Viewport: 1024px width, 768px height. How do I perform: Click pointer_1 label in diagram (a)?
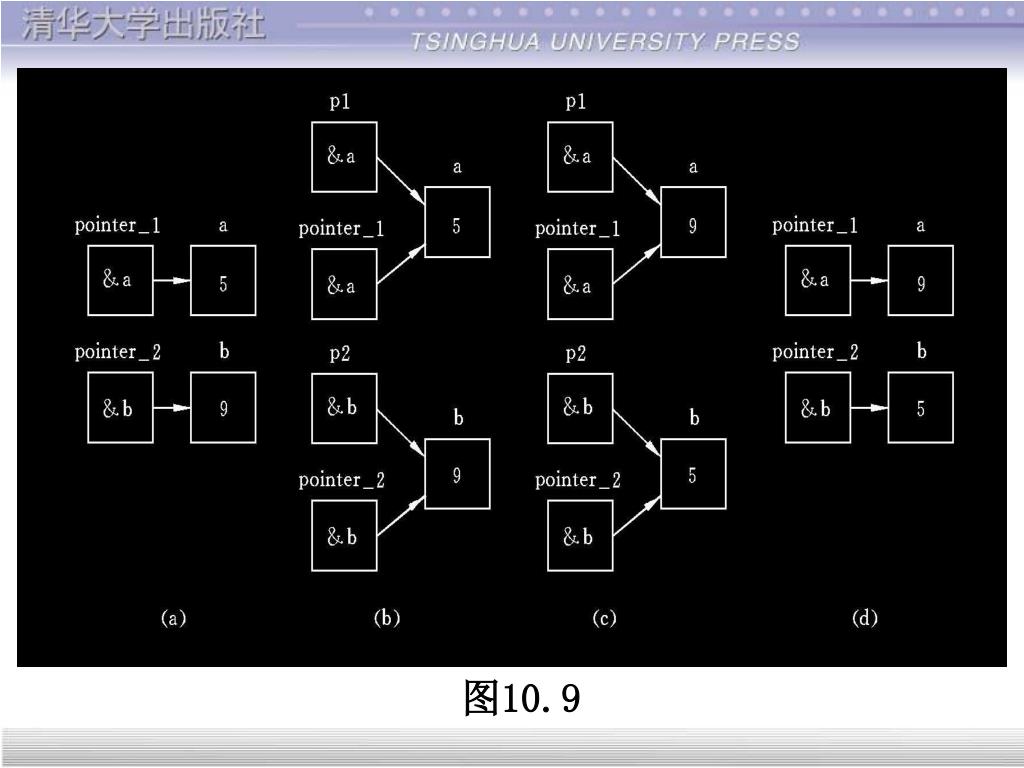pos(118,225)
